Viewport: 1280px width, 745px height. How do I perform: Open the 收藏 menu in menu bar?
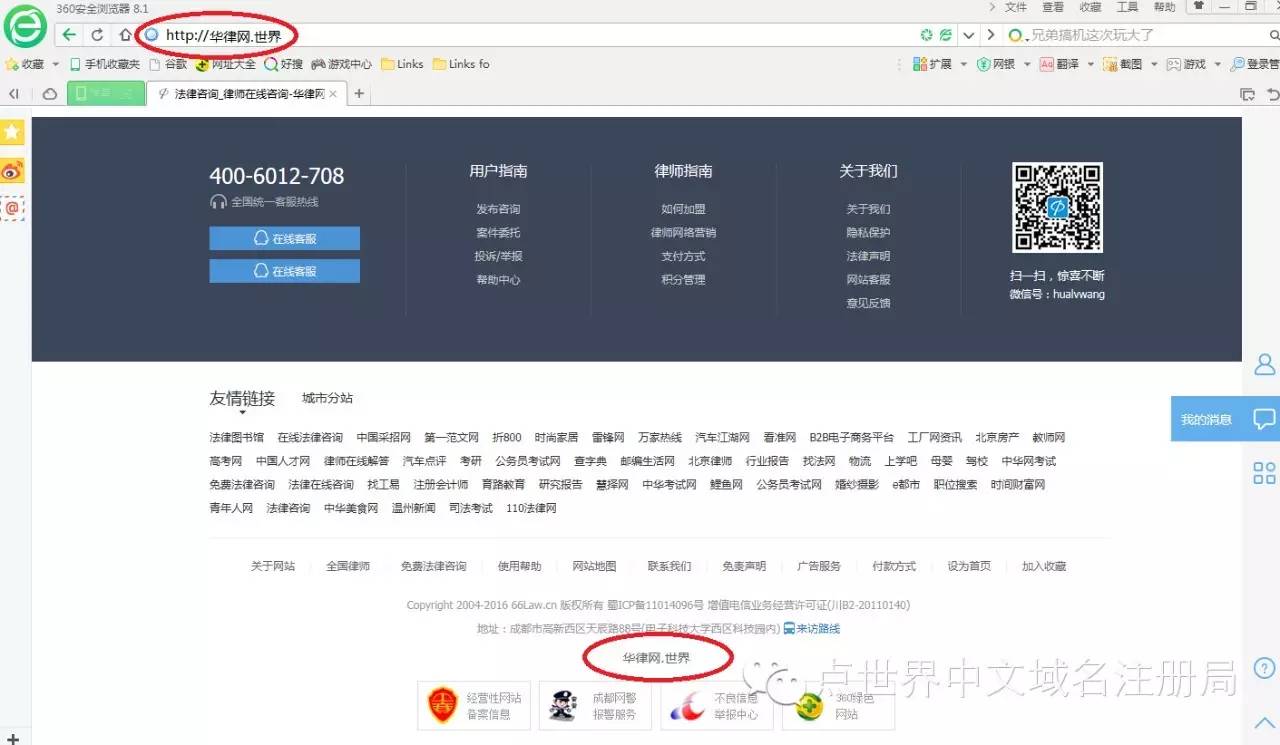[1090, 7]
